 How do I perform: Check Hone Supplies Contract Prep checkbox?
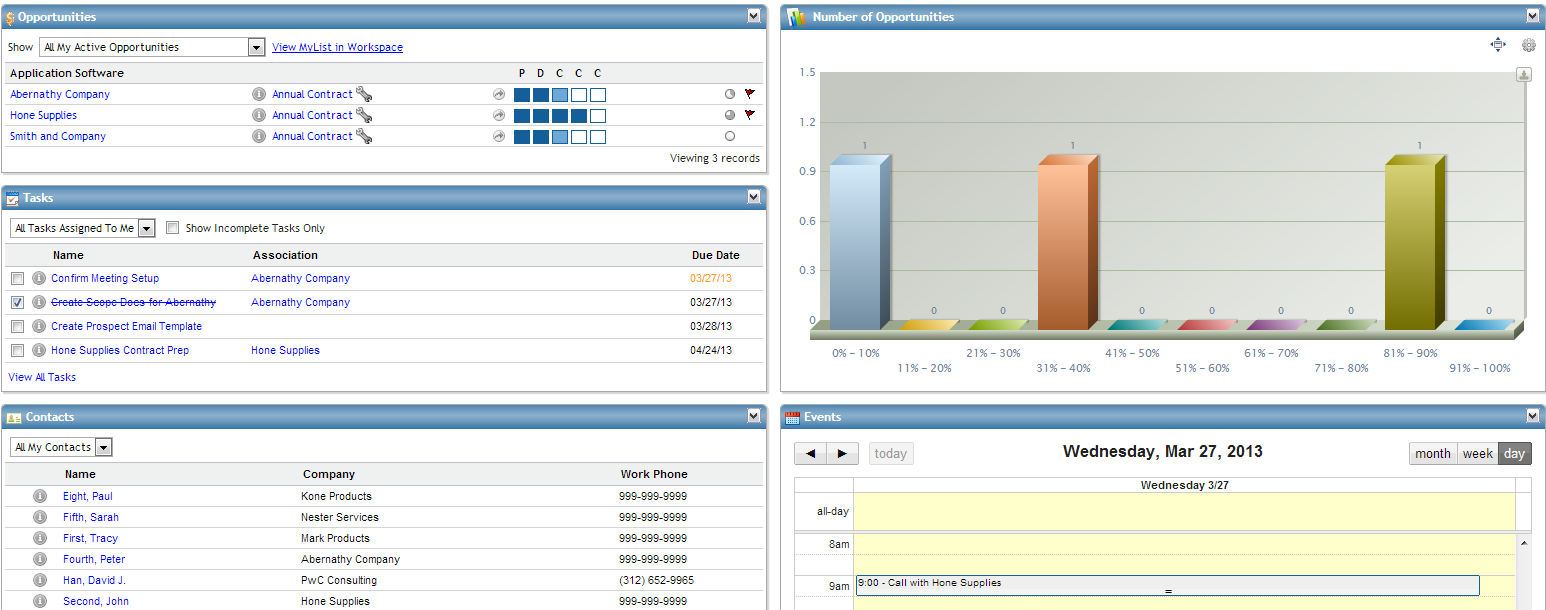[17, 350]
